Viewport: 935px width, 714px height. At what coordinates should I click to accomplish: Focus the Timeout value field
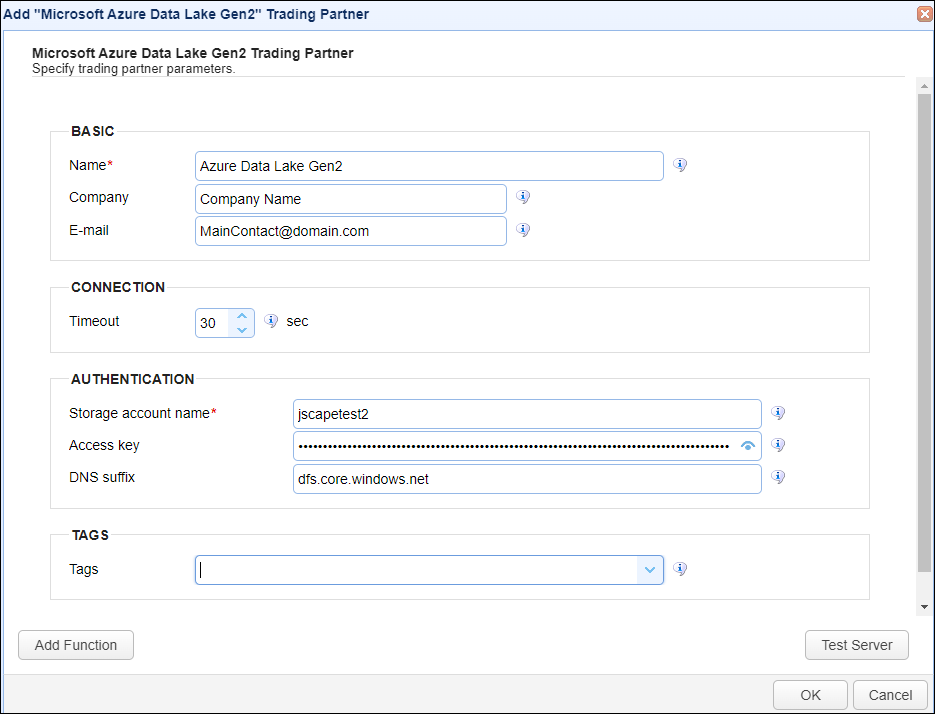coord(212,323)
